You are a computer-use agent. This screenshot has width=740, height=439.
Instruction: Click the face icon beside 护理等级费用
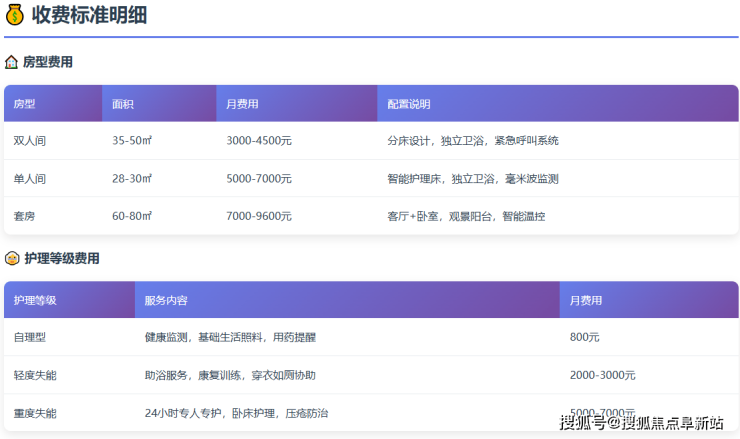[x=11, y=258]
